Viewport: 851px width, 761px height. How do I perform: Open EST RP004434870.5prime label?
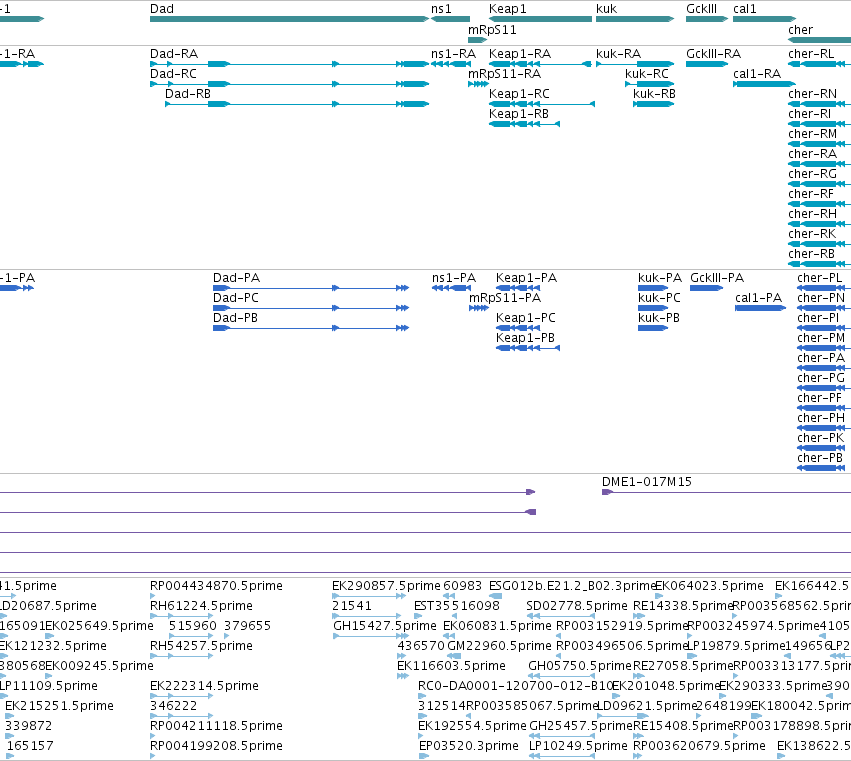coord(217,586)
